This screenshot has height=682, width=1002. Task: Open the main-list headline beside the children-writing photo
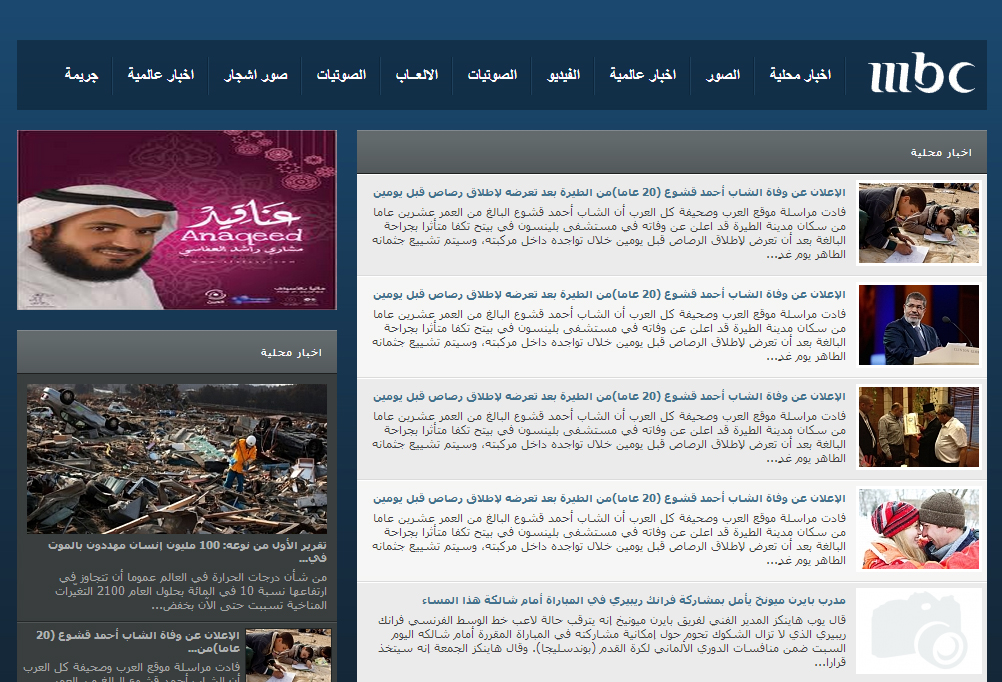tap(609, 192)
